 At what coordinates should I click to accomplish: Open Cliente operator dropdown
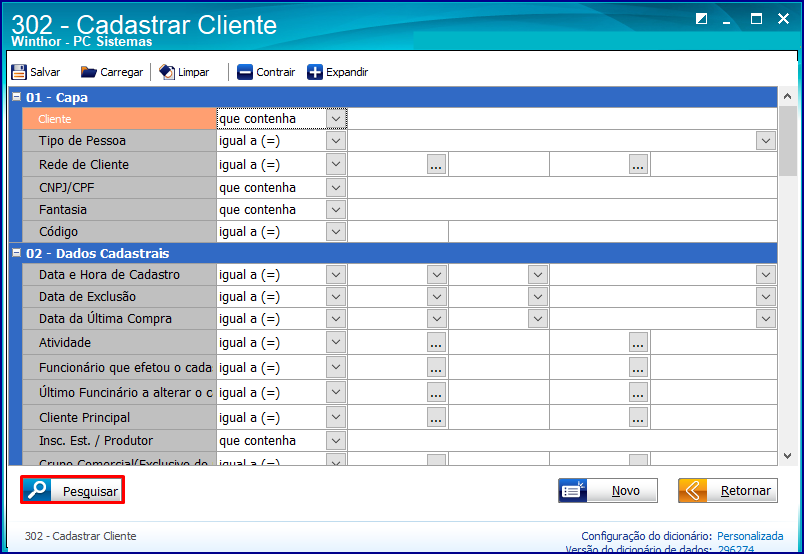336,119
